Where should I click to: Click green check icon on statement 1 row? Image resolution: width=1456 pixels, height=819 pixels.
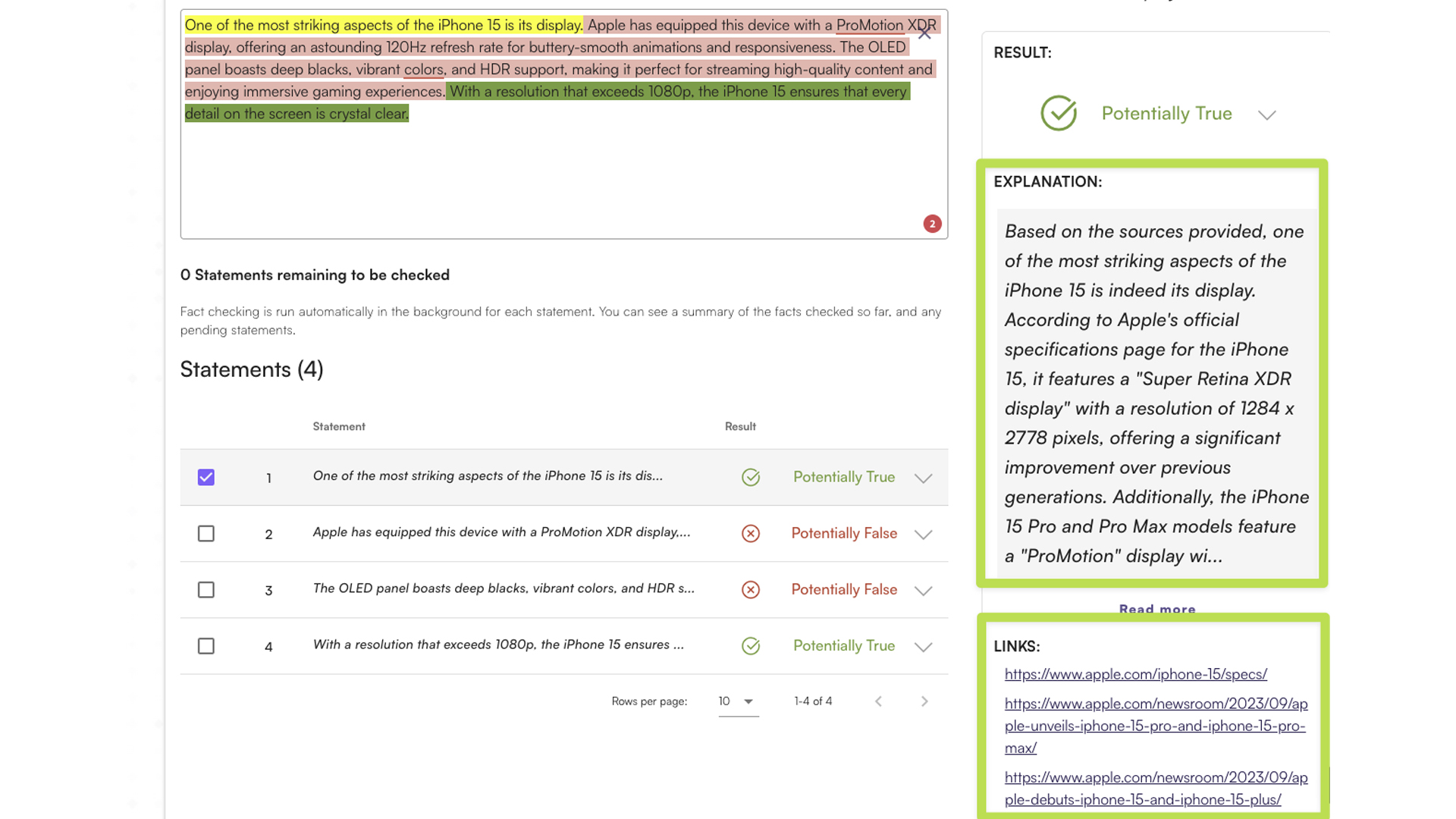(x=750, y=477)
